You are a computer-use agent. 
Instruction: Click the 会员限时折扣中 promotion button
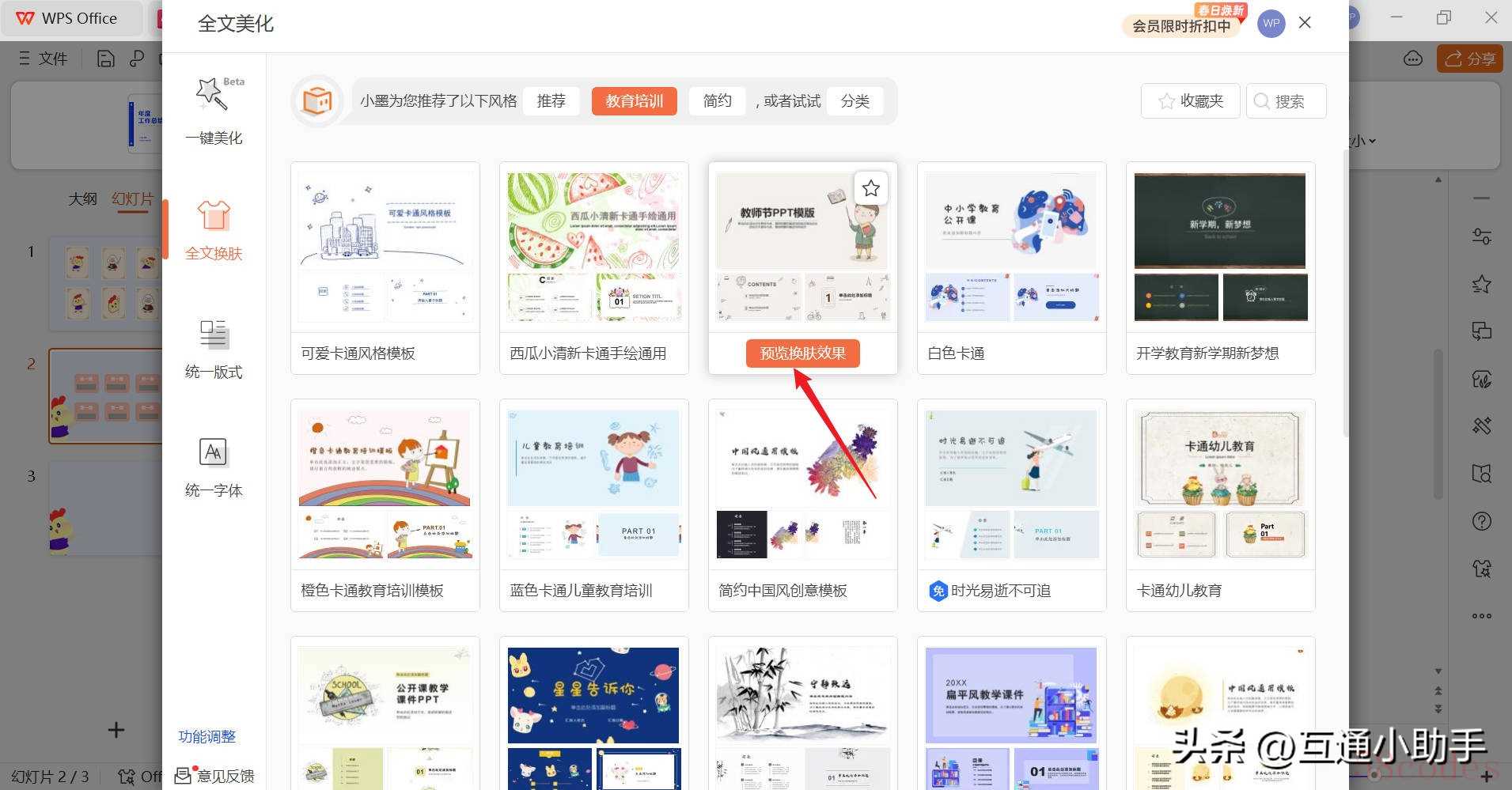[1181, 26]
